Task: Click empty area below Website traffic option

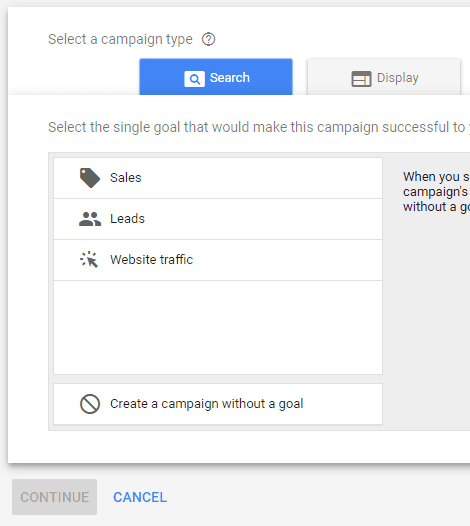Action: point(218,327)
